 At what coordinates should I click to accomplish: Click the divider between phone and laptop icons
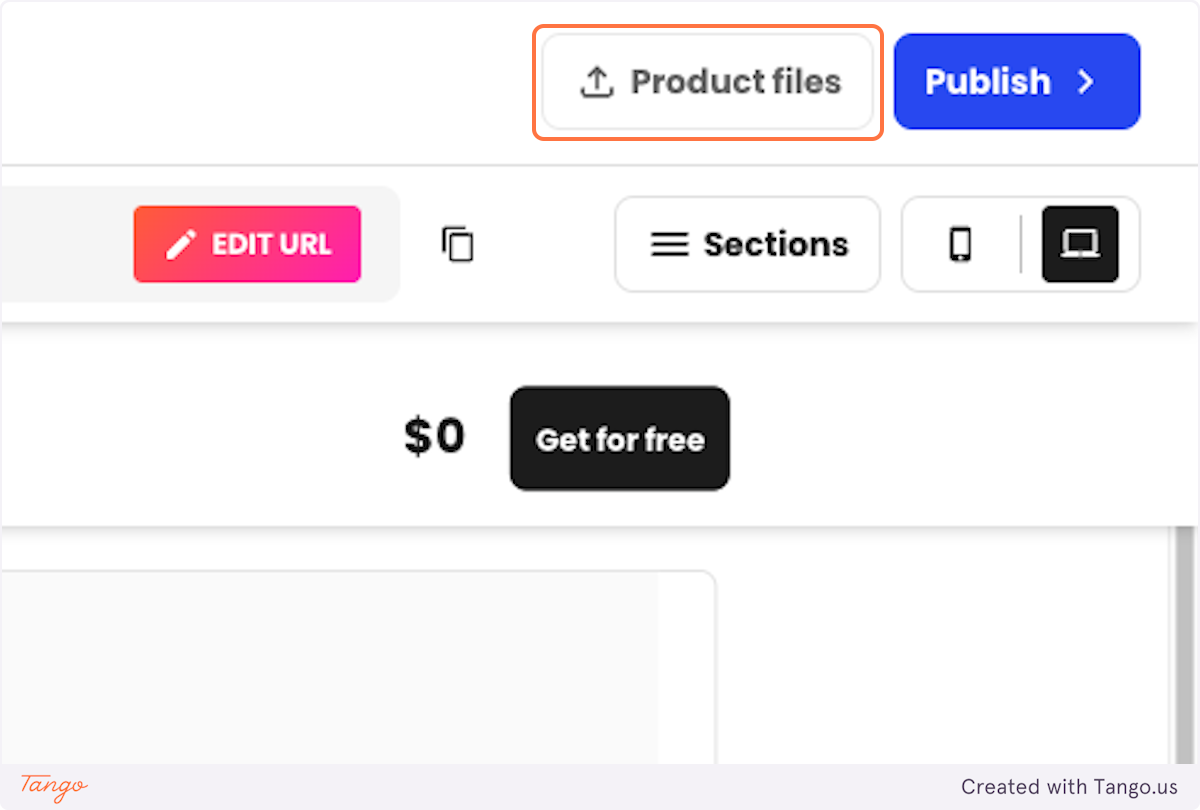(1021, 244)
